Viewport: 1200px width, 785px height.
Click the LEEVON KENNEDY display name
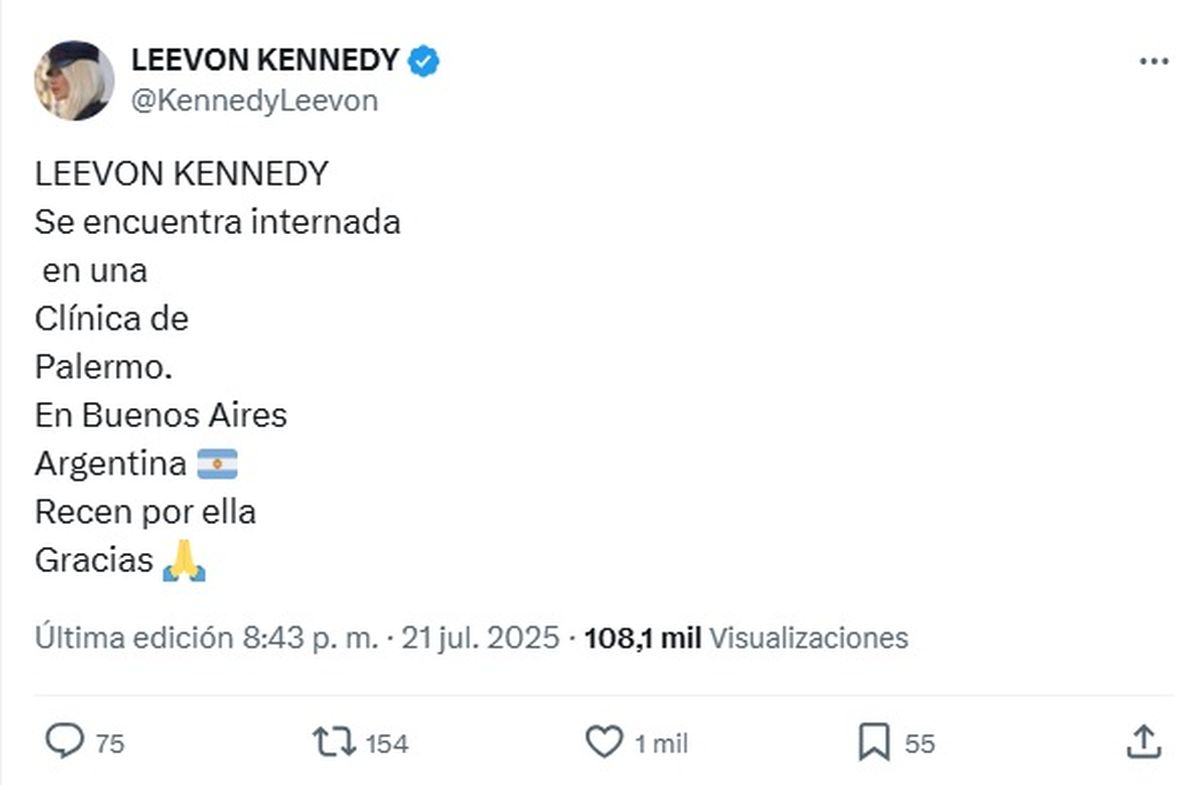coord(262,59)
